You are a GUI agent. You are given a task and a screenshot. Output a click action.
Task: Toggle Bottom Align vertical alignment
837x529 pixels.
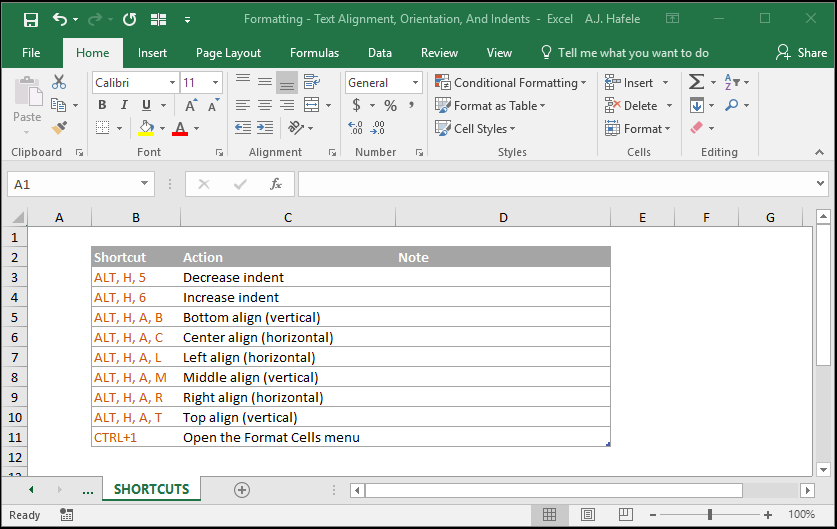[x=287, y=83]
